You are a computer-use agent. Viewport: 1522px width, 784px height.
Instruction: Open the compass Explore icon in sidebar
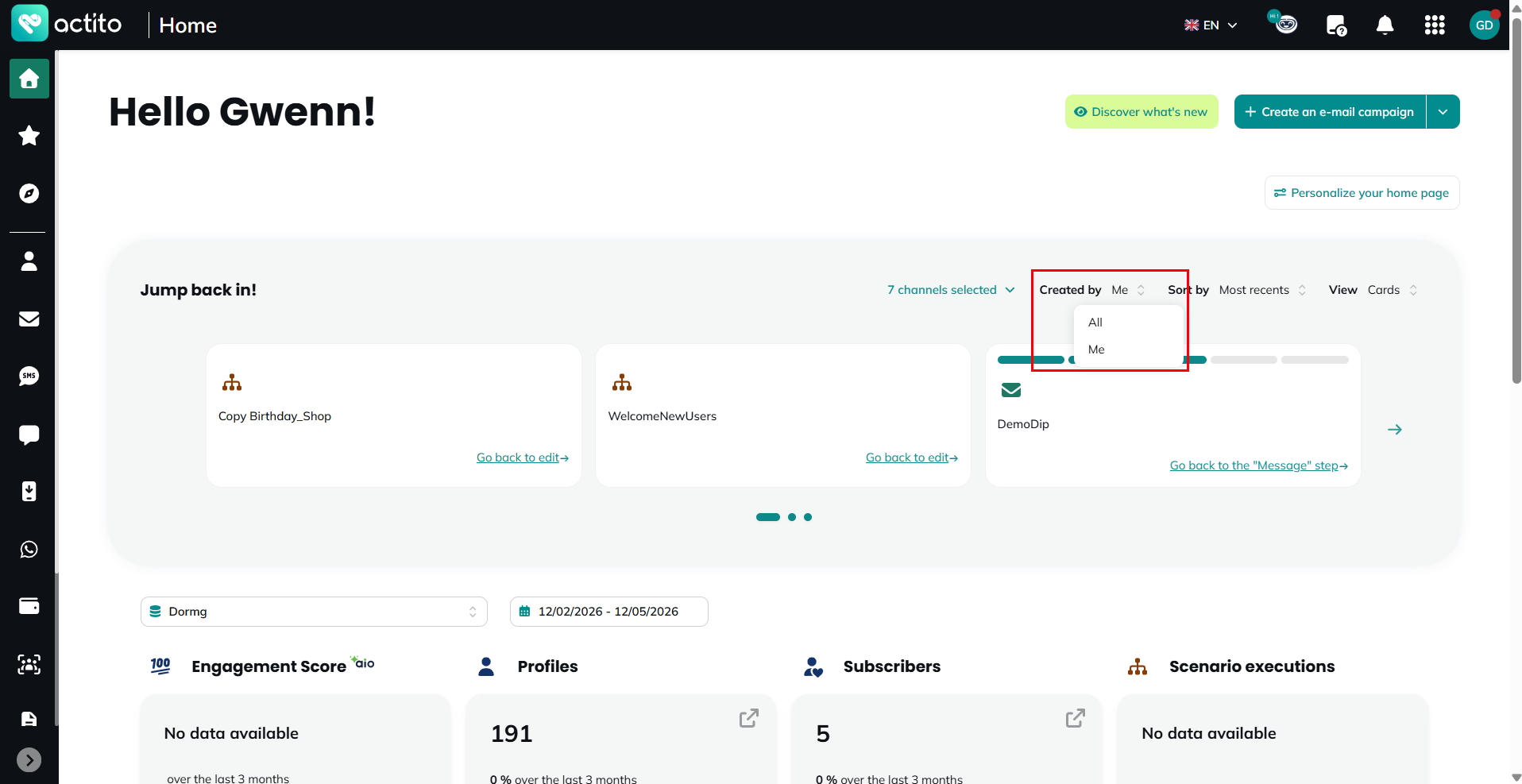coord(29,193)
